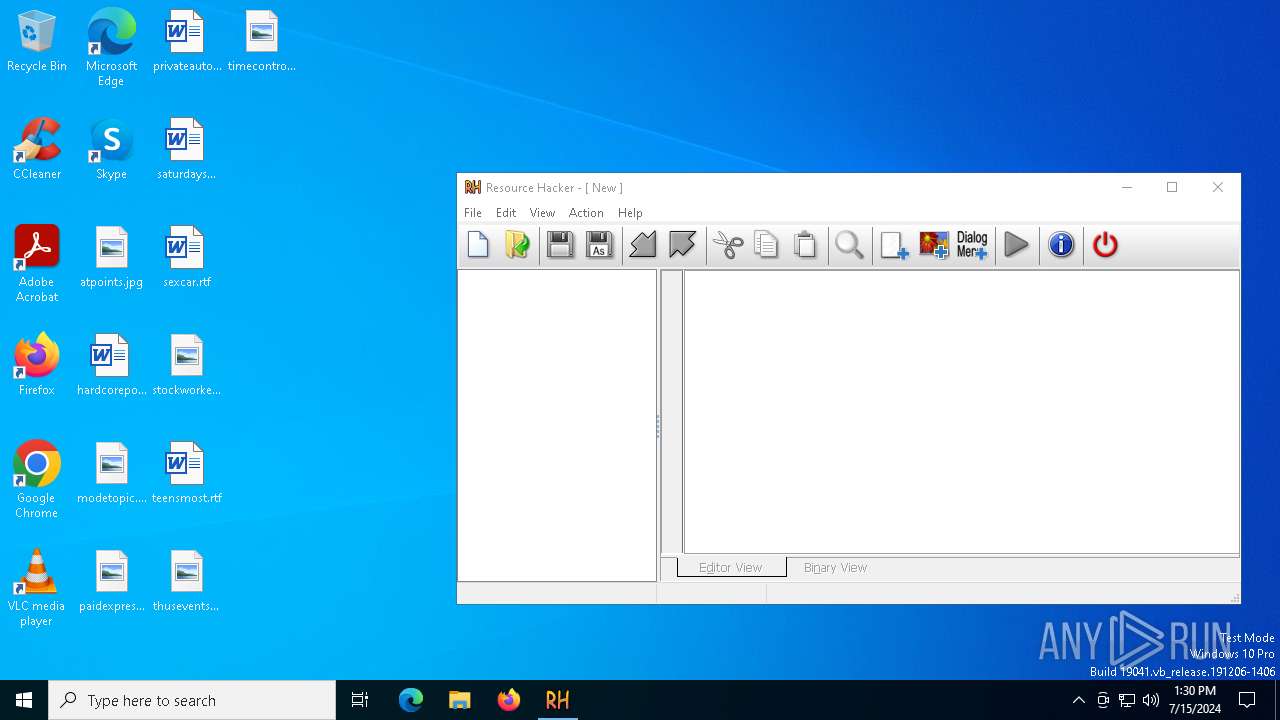The width and height of the screenshot is (1280, 720).
Task: Click the Add new resource icon
Action: (x=894, y=245)
